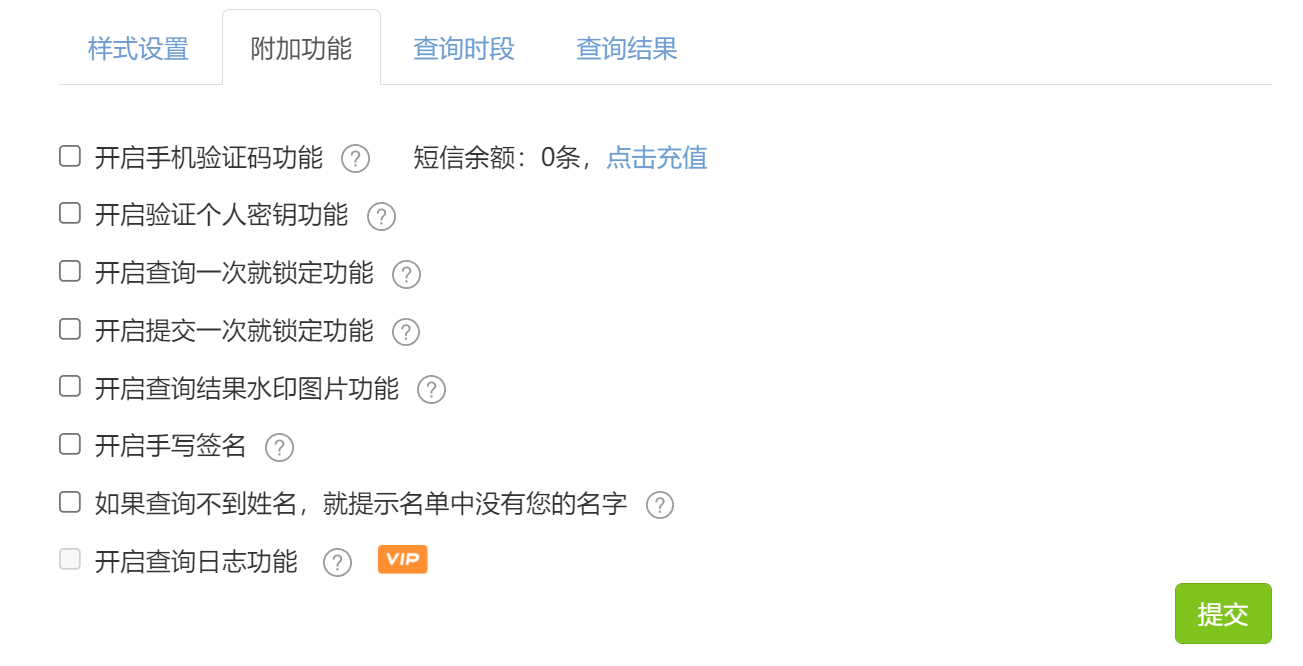Toggle the 开启提交一次就锁定功能 checkbox

(70, 329)
